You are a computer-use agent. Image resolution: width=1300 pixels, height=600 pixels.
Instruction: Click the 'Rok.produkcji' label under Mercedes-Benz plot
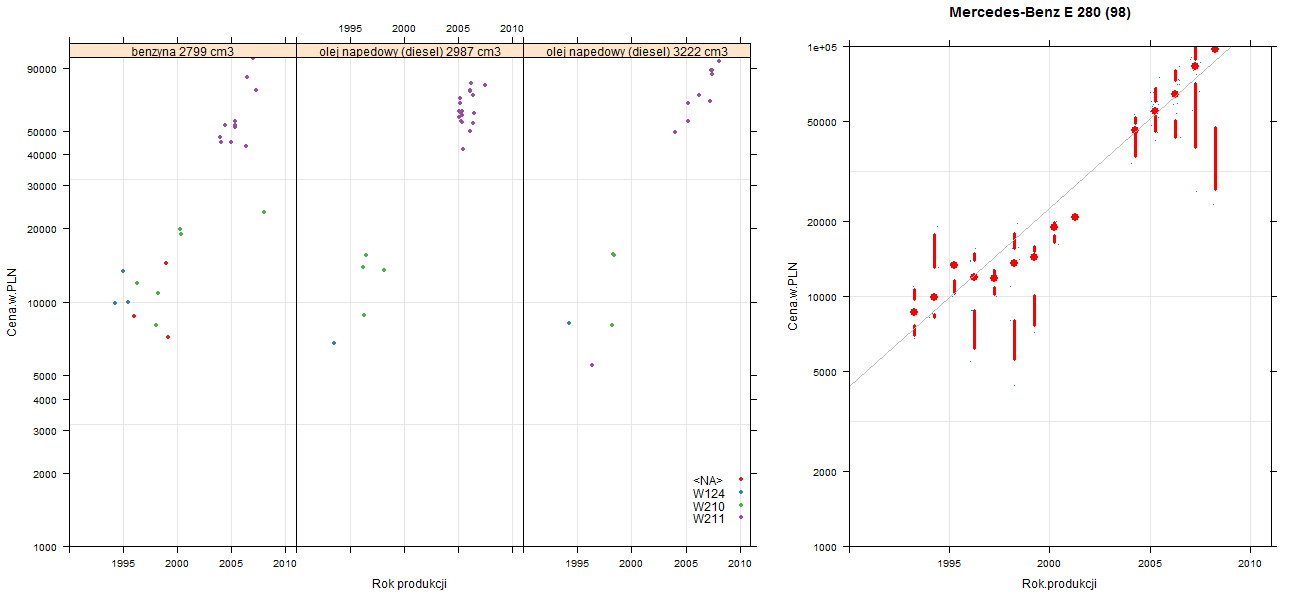[1059, 584]
